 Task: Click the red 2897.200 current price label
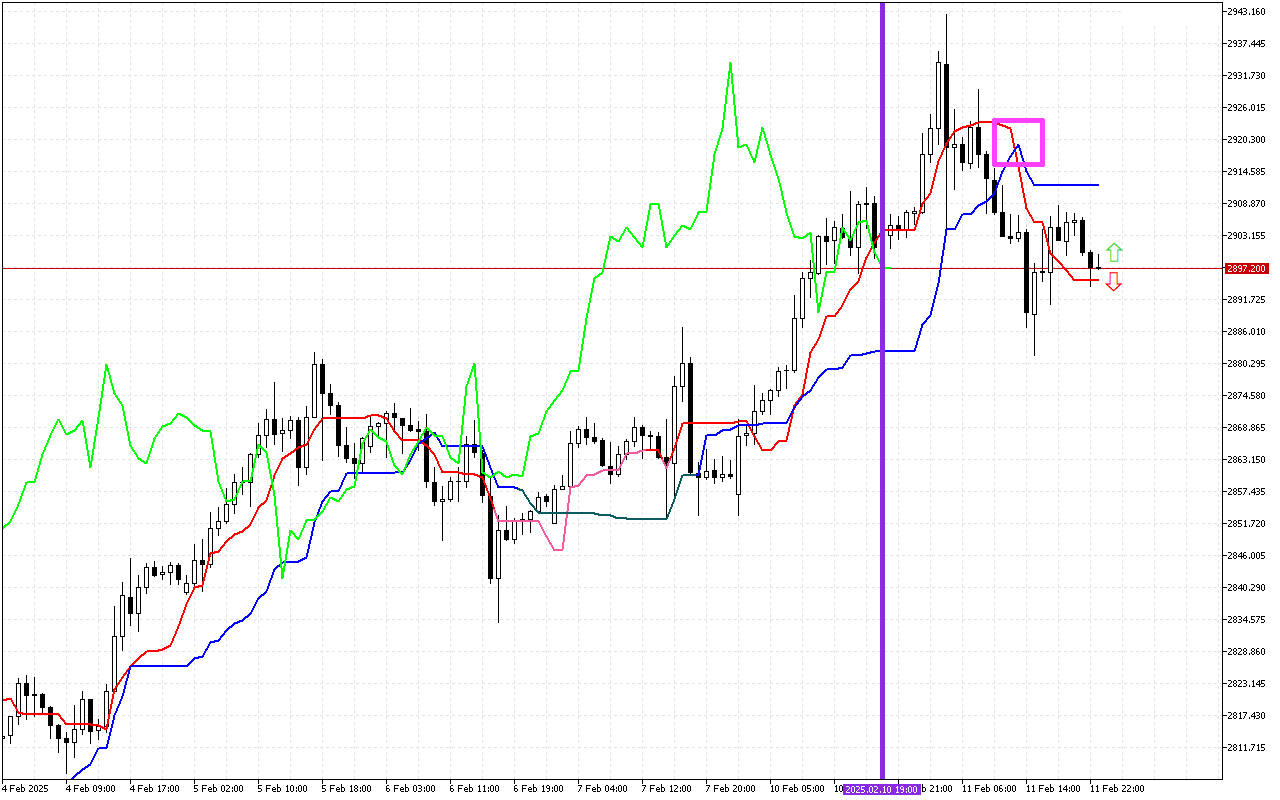click(1246, 268)
